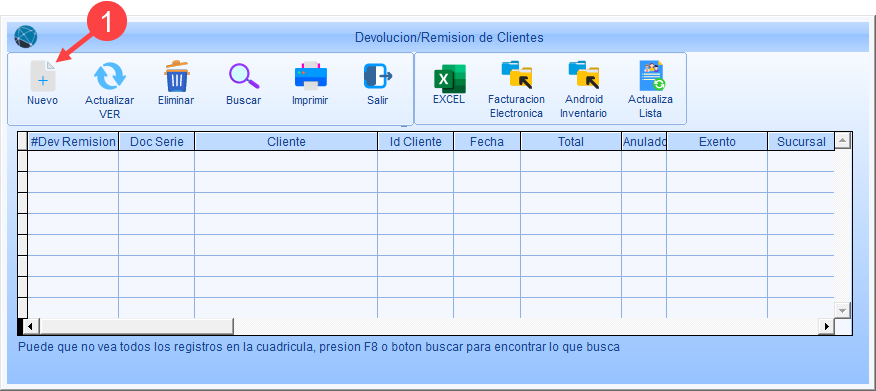Click the horizontal scrollbar right arrow
The image size is (876, 391).
[826, 326]
